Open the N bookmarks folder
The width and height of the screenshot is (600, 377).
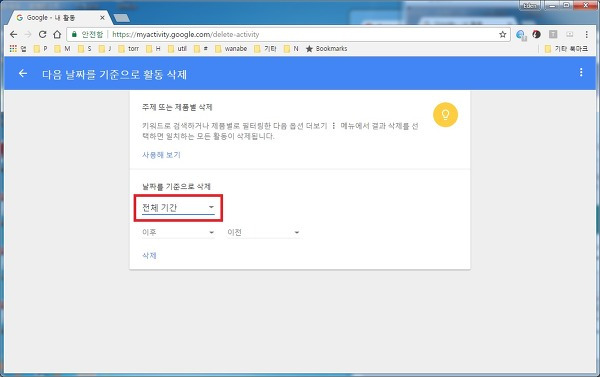click(291, 49)
